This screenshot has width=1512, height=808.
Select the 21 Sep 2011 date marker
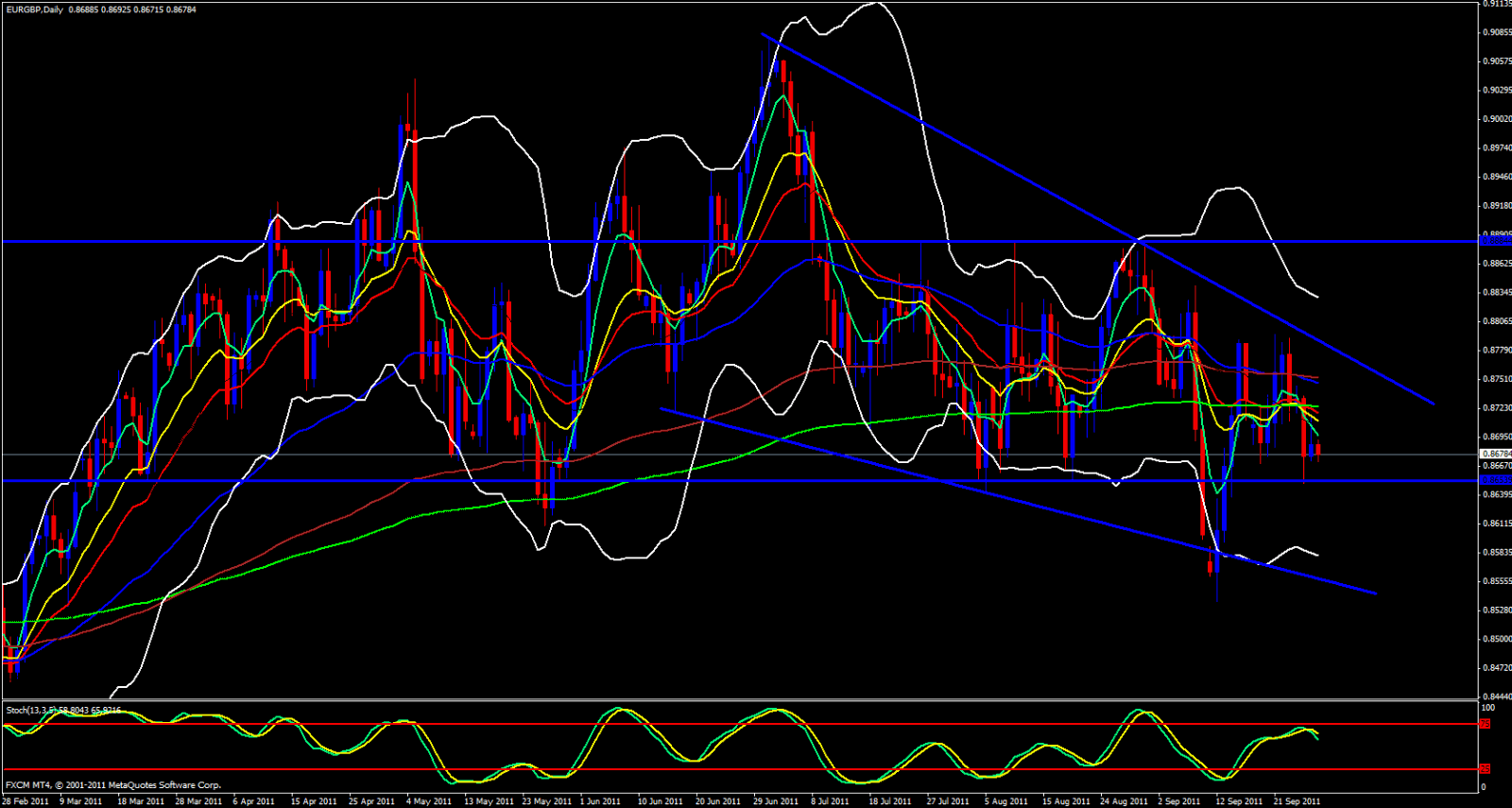[x=1297, y=801]
